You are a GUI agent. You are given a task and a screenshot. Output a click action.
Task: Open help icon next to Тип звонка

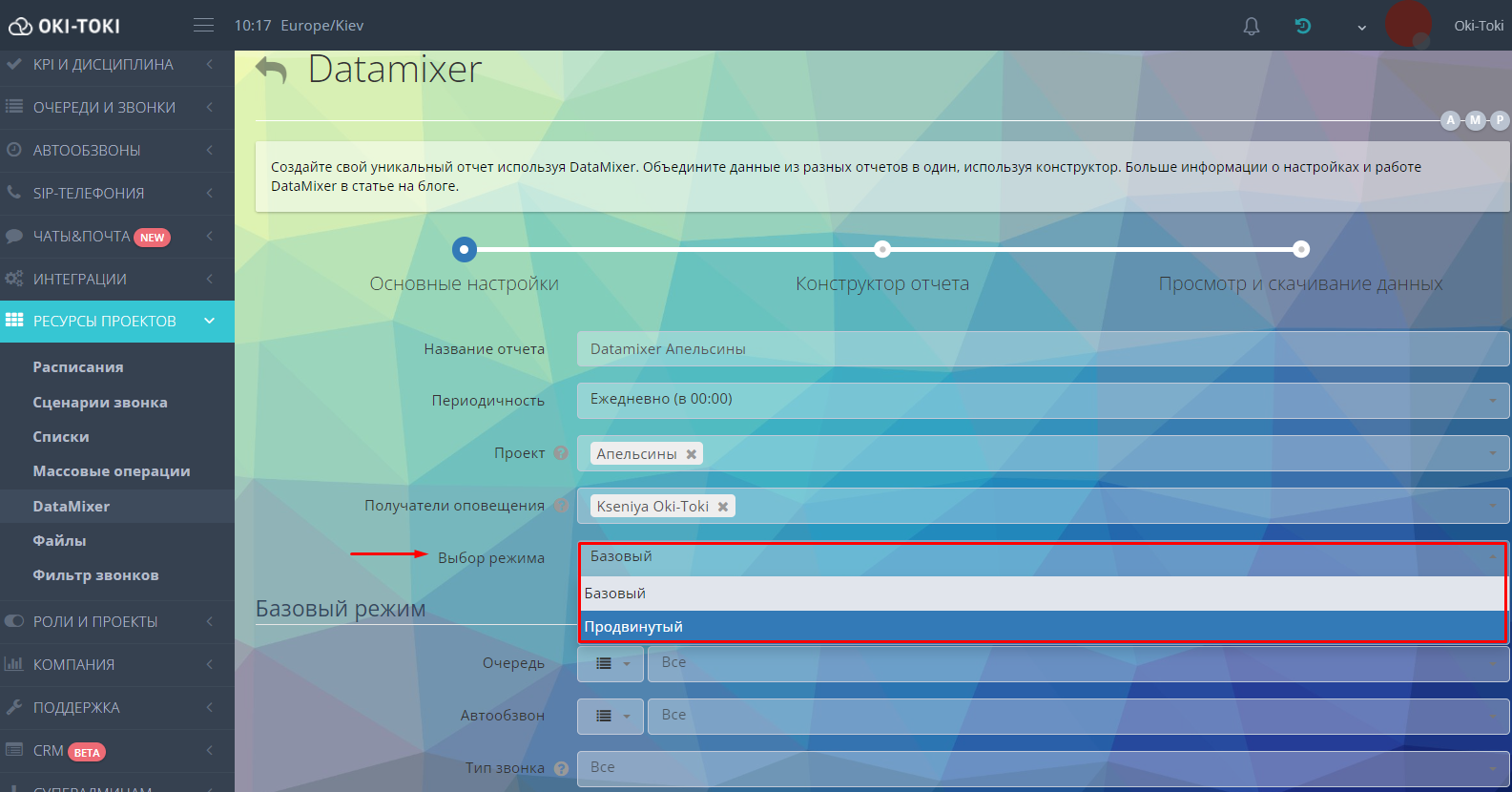click(x=561, y=768)
